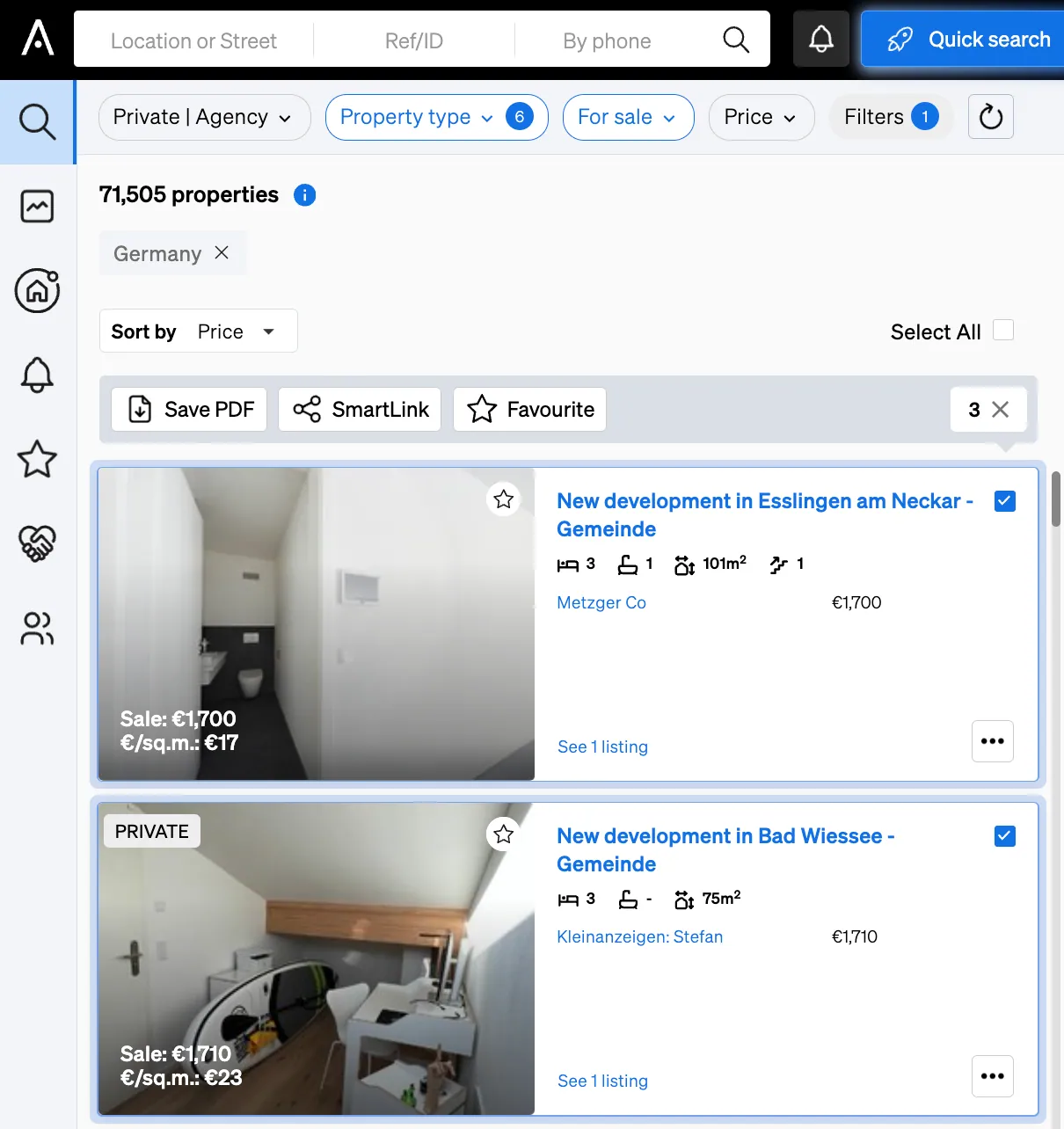Image resolution: width=1064 pixels, height=1129 pixels.
Task: Favourite the Esslingen am Neckar listing photo star
Action: pyautogui.click(x=504, y=499)
